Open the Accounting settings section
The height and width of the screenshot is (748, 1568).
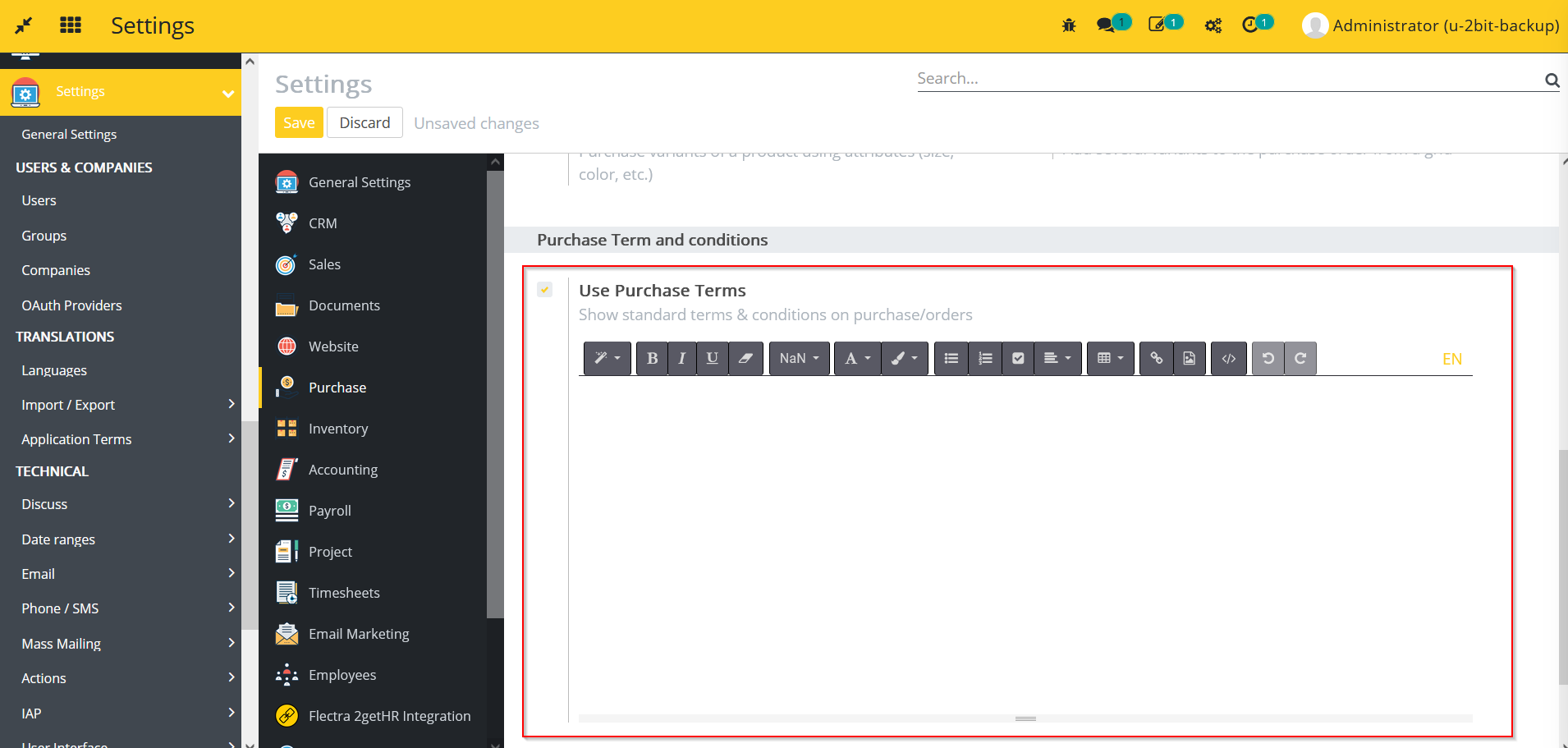343,469
